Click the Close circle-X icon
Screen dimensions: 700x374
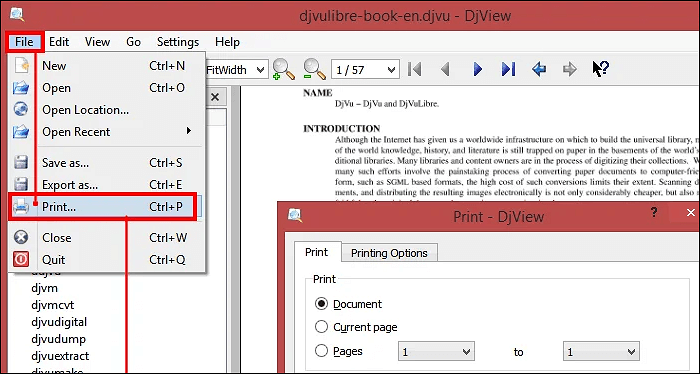pyautogui.click(x=21, y=237)
